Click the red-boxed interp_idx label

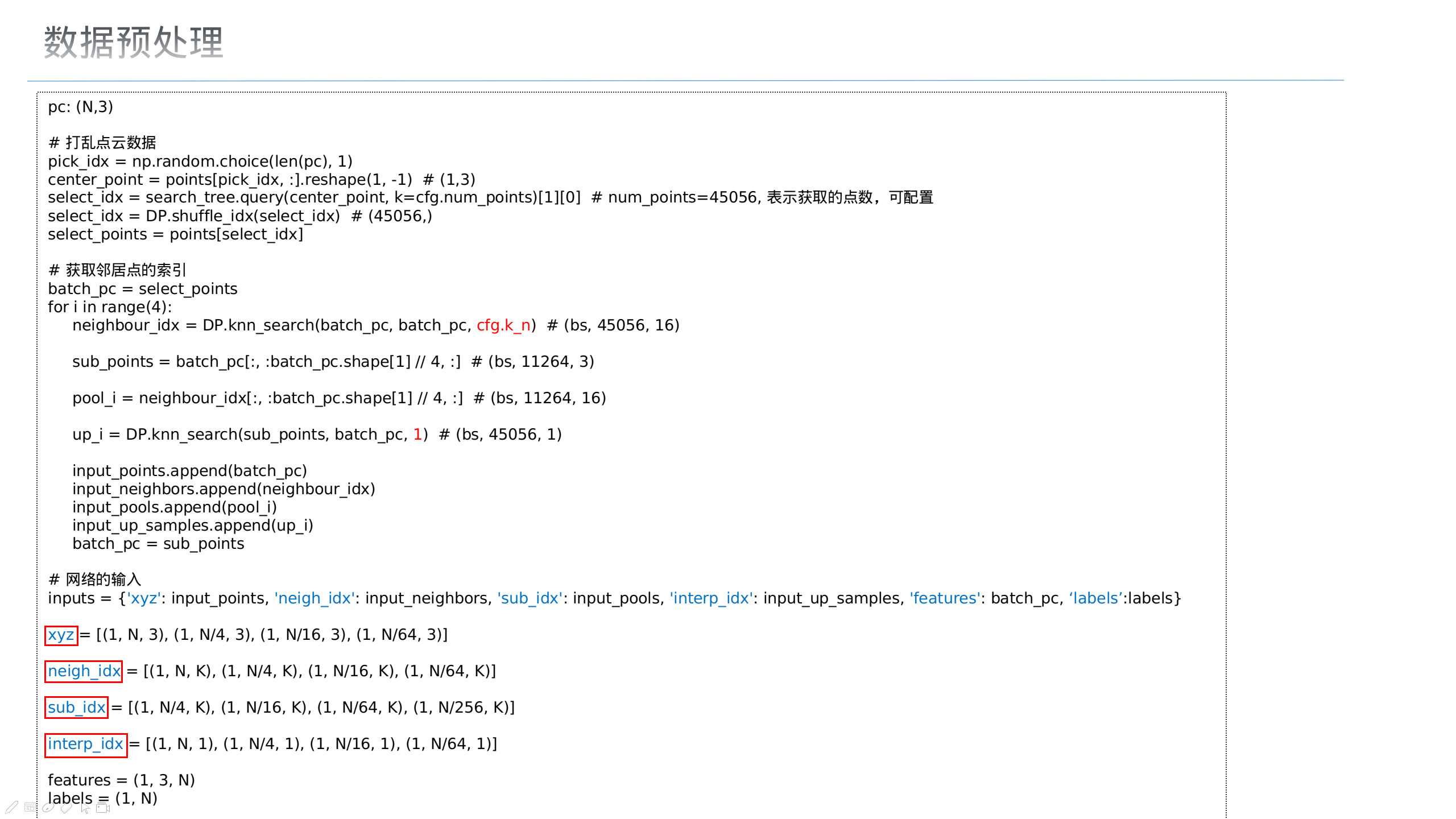point(85,744)
